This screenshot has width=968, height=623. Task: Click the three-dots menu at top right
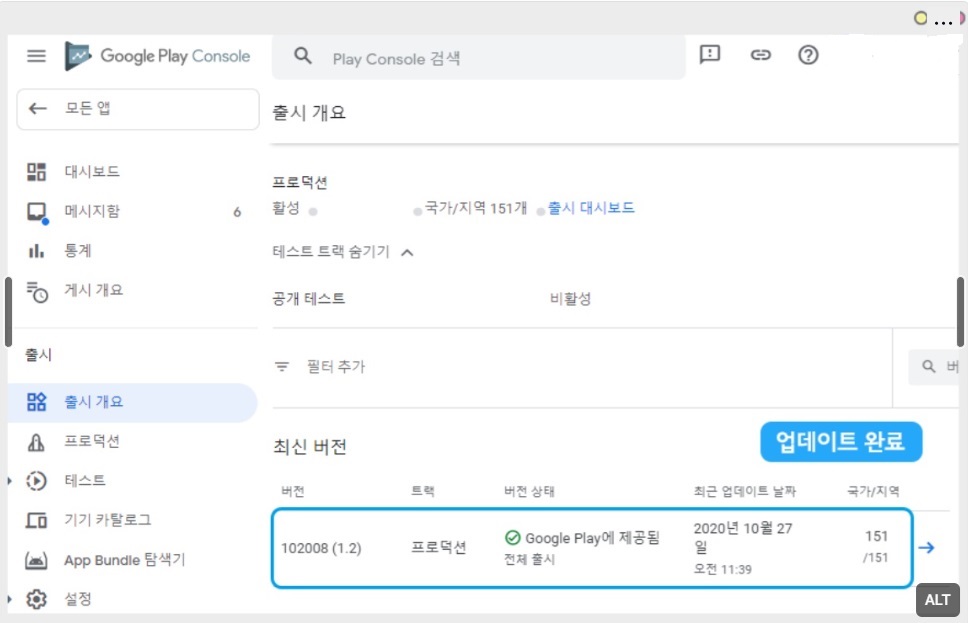click(943, 23)
